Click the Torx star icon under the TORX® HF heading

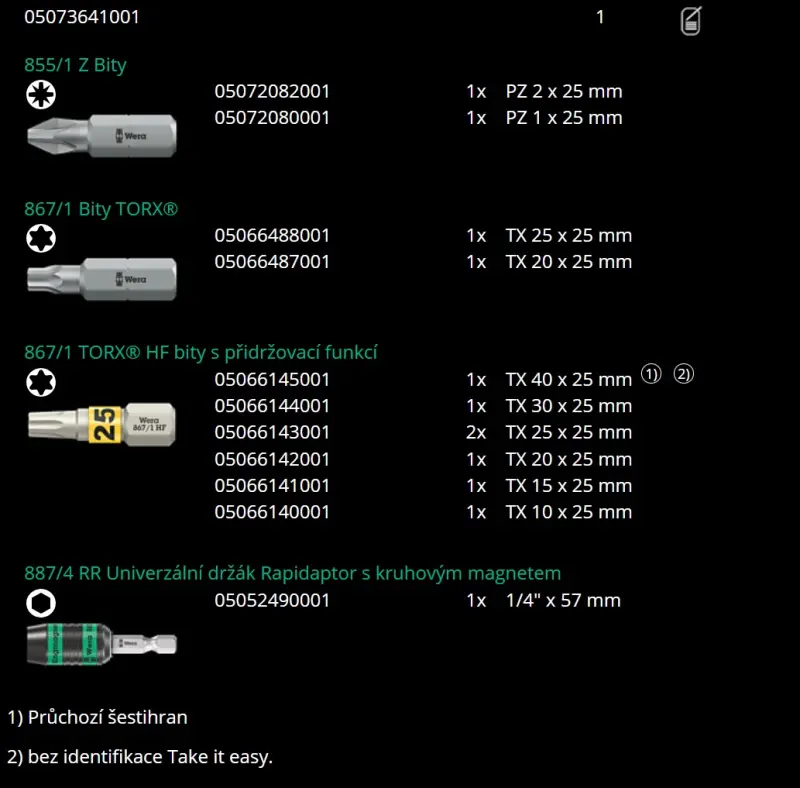click(x=41, y=382)
